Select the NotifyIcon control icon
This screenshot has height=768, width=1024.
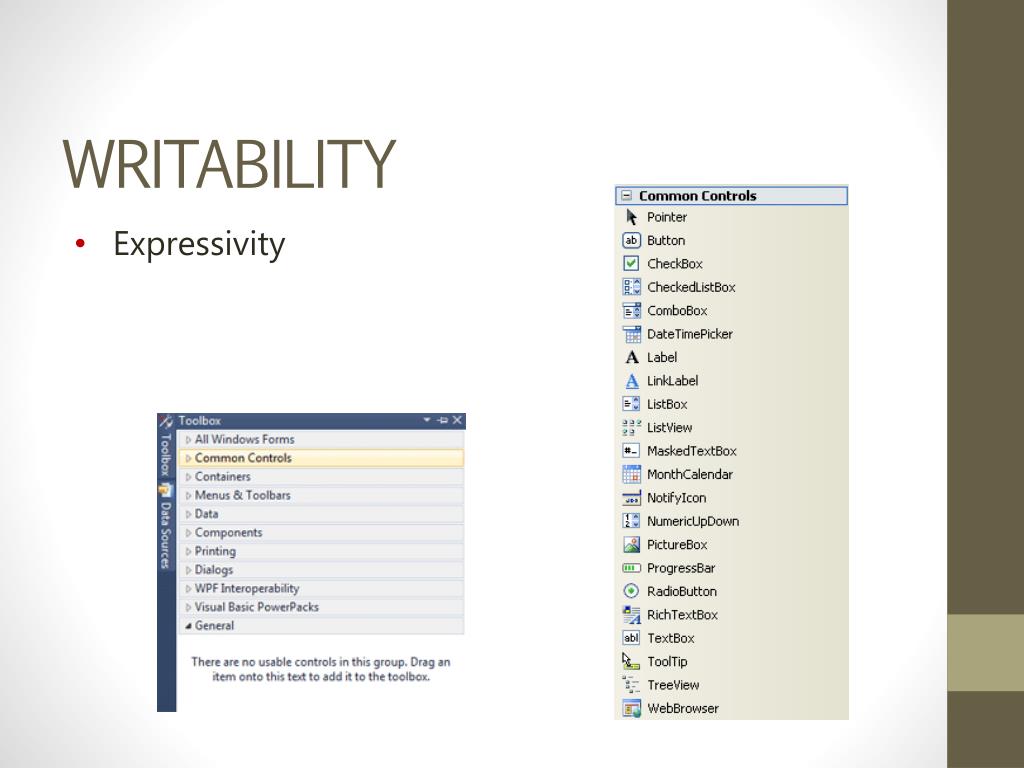[x=631, y=498]
